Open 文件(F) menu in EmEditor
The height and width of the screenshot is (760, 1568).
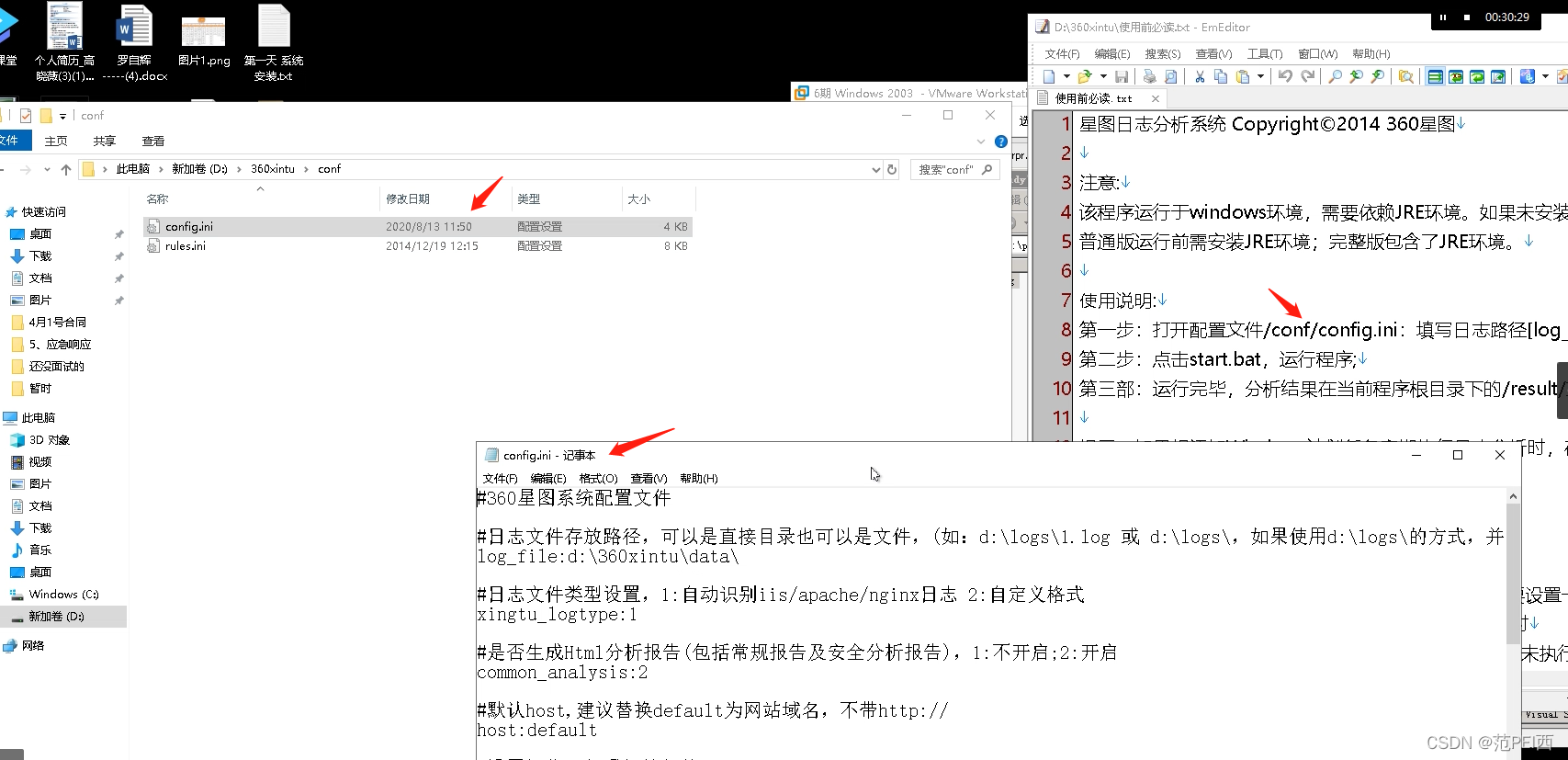tap(1062, 54)
